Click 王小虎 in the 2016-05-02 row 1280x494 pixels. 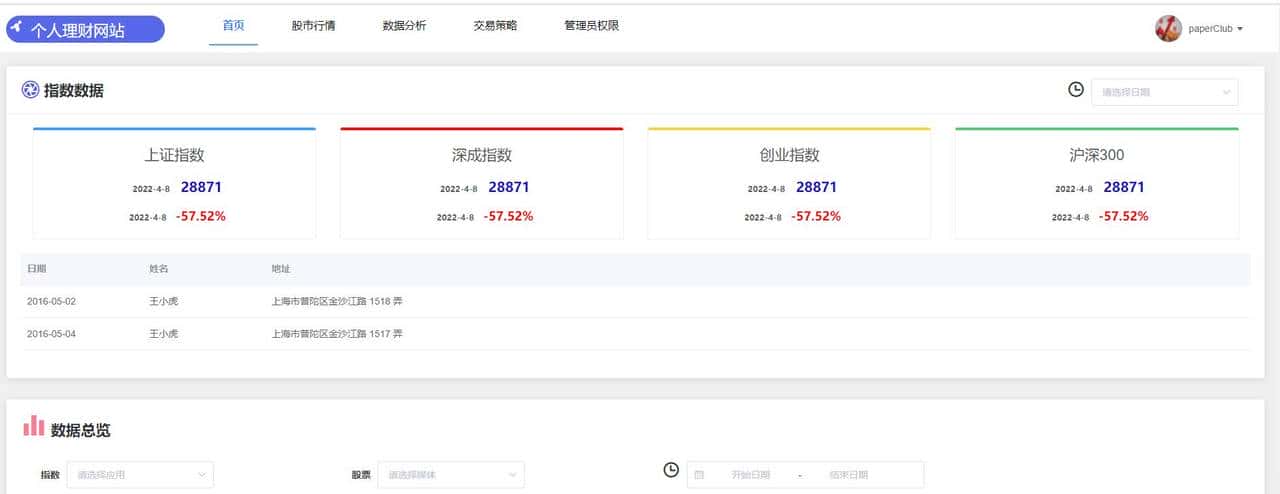(x=164, y=301)
